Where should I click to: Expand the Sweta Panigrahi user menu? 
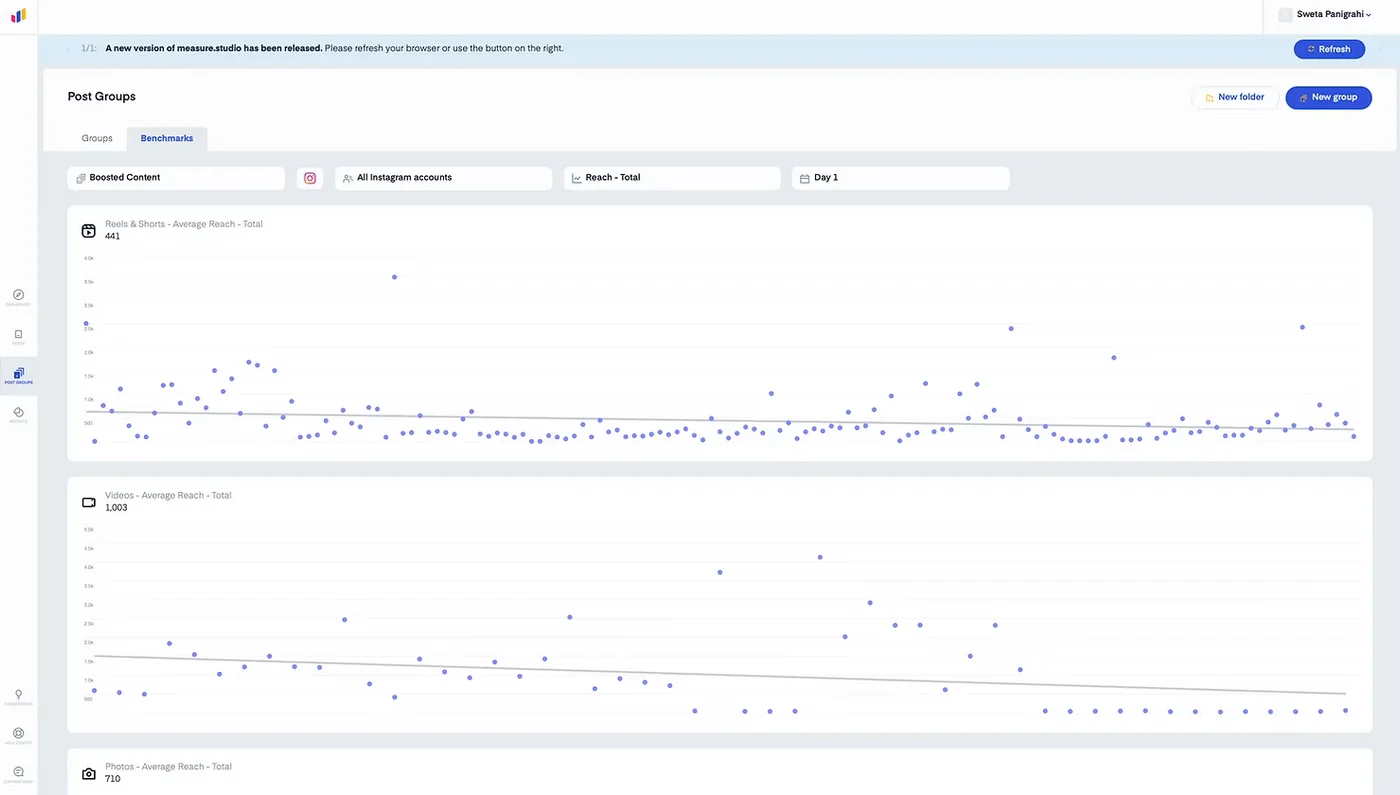click(x=1325, y=14)
